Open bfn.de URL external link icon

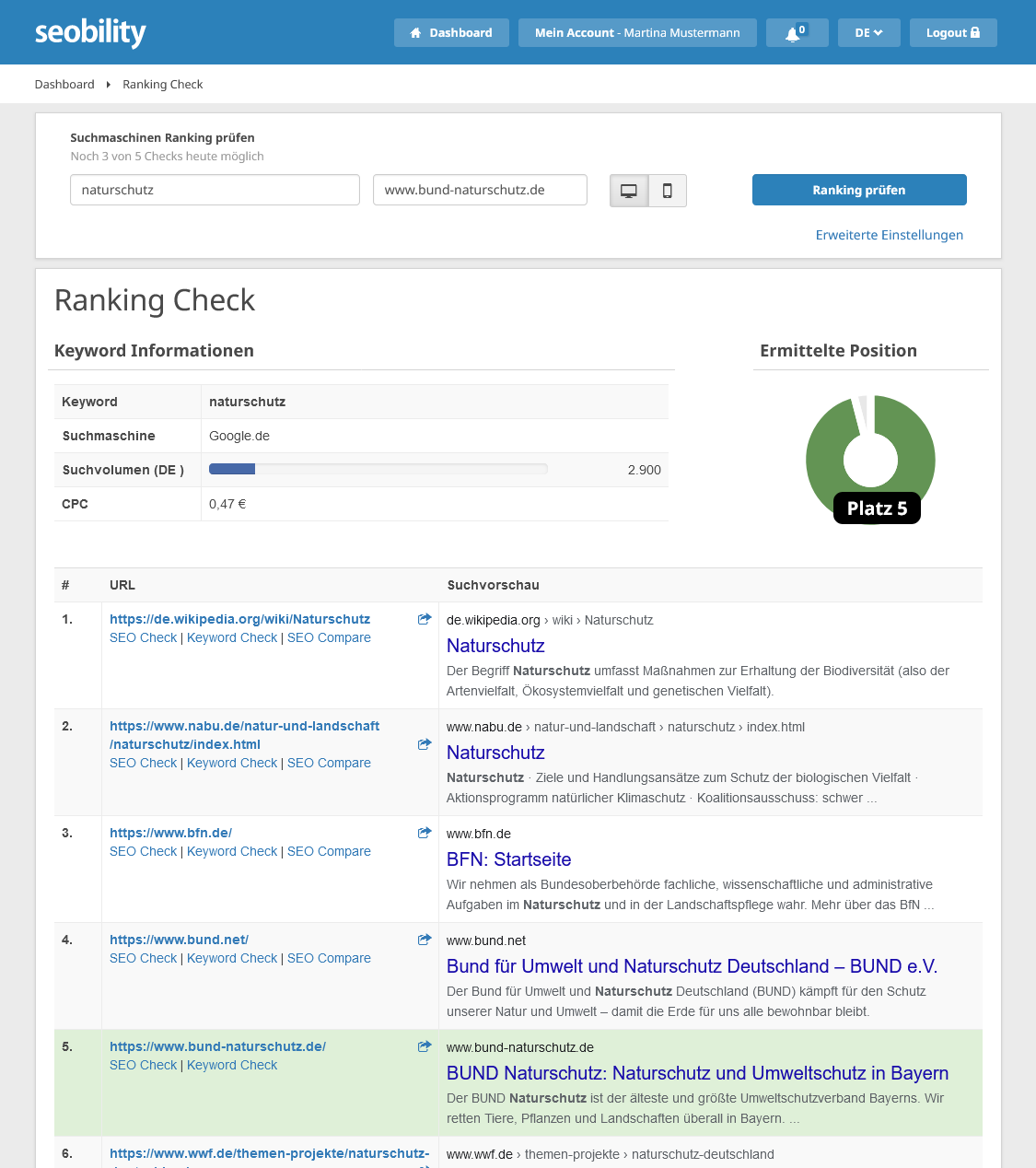point(425,833)
